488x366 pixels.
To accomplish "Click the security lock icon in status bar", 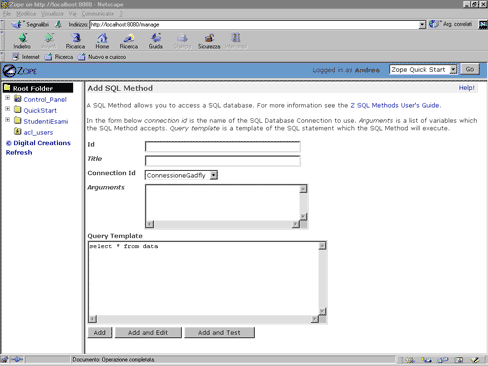I will 5,360.
